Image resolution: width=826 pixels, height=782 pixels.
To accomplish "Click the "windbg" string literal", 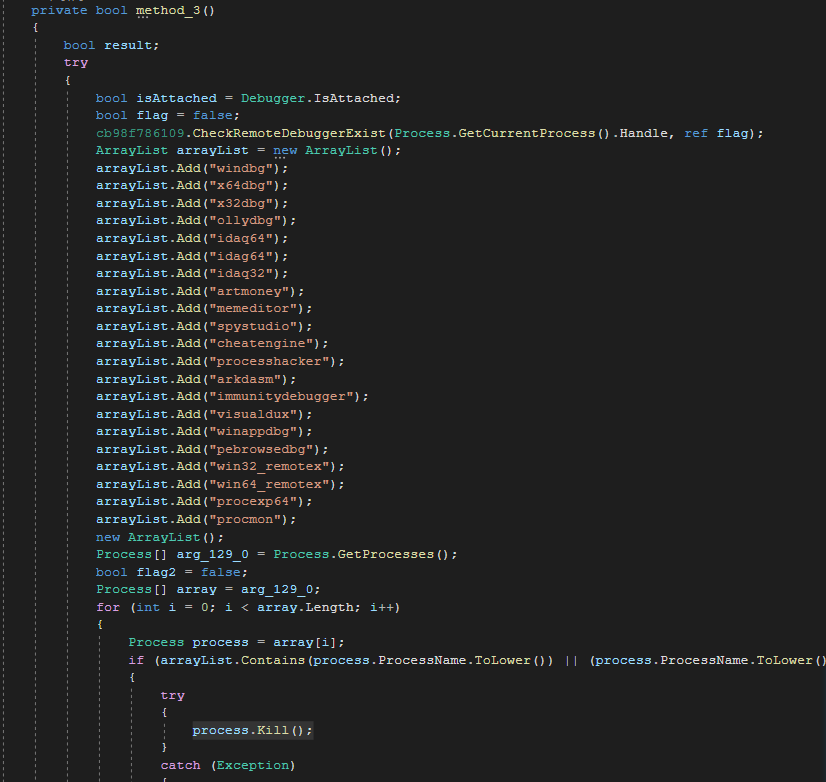I will click(x=241, y=168).
